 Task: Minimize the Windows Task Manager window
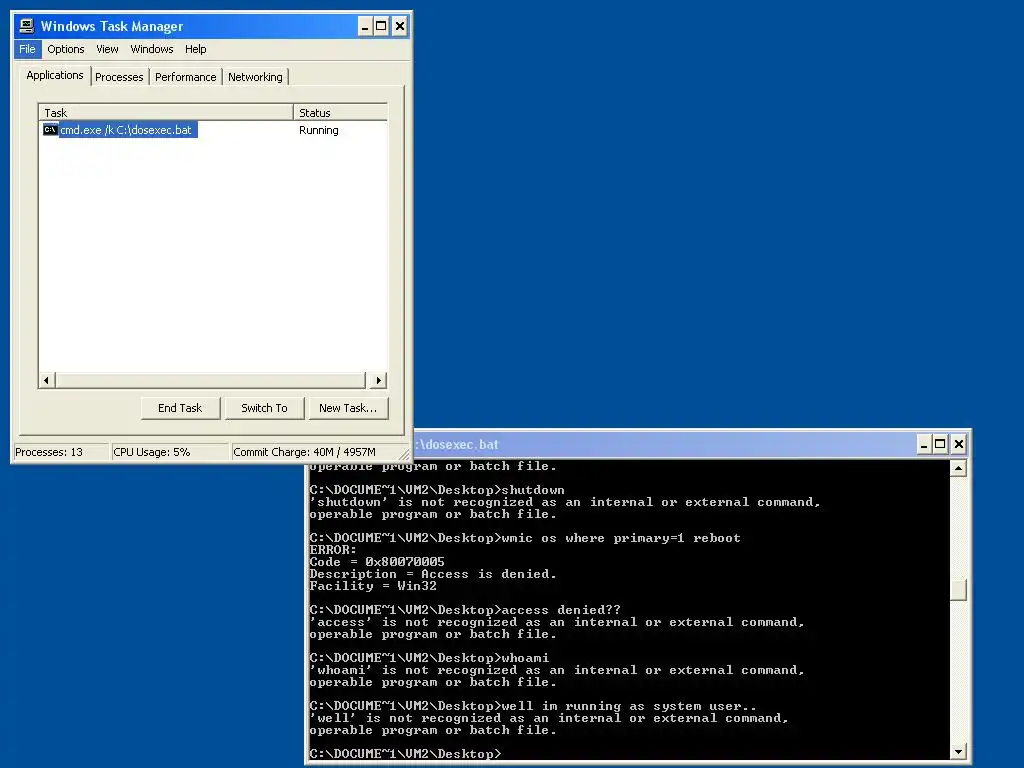(x=365, y=26)
